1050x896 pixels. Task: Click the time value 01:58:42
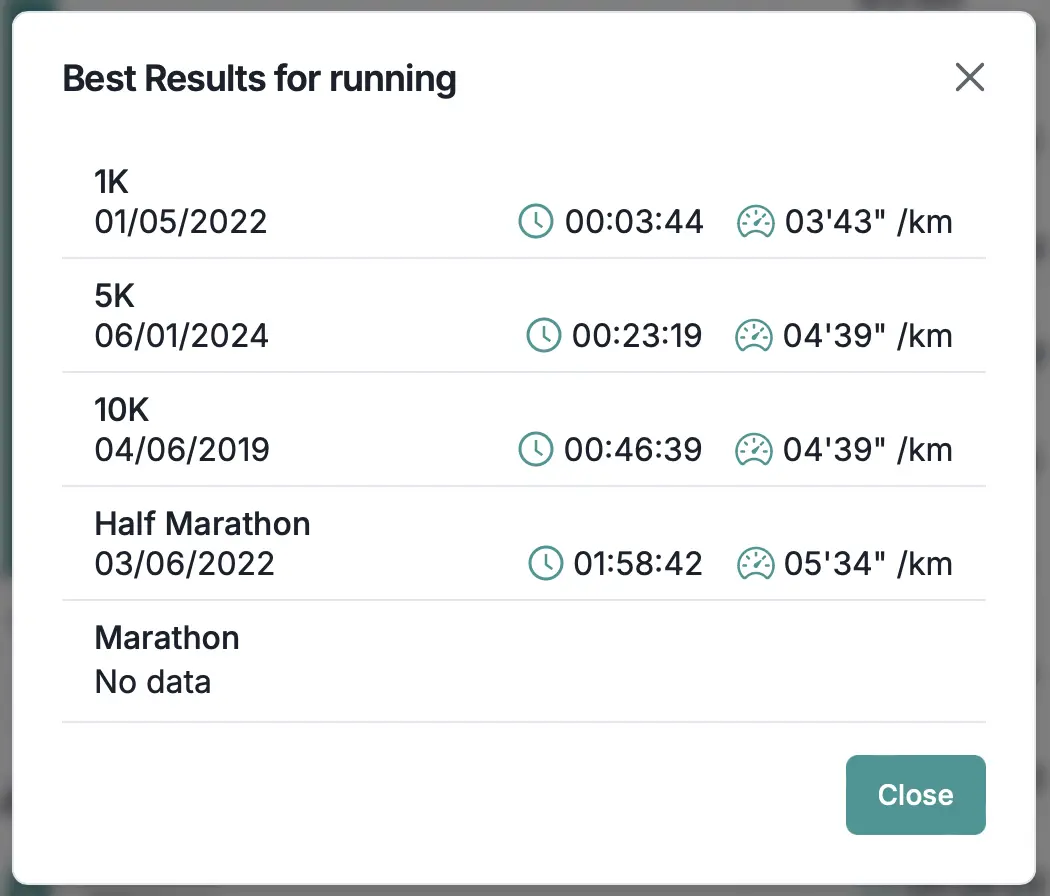[x=638, y=564]
